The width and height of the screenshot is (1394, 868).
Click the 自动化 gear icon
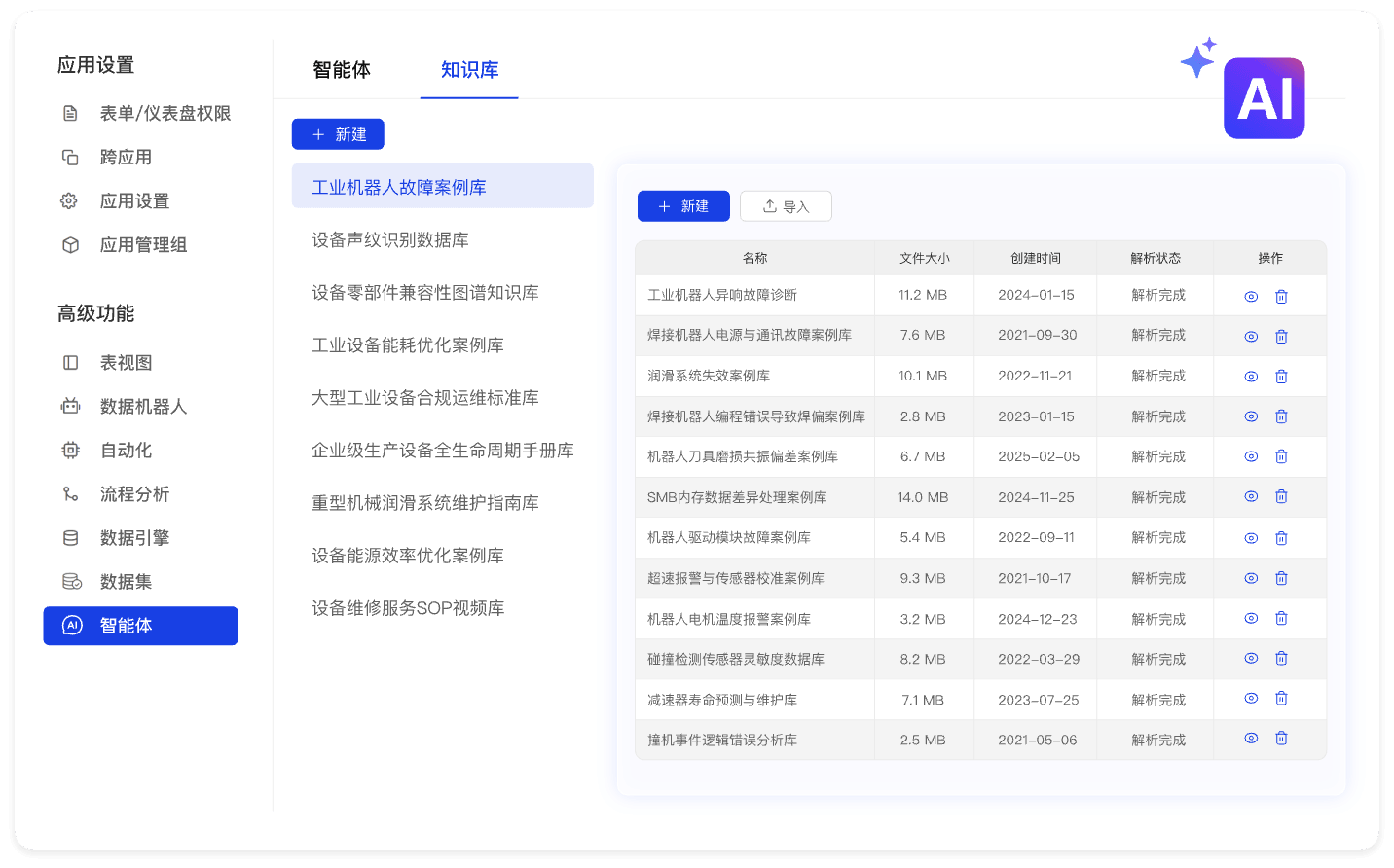pos(69,450)
